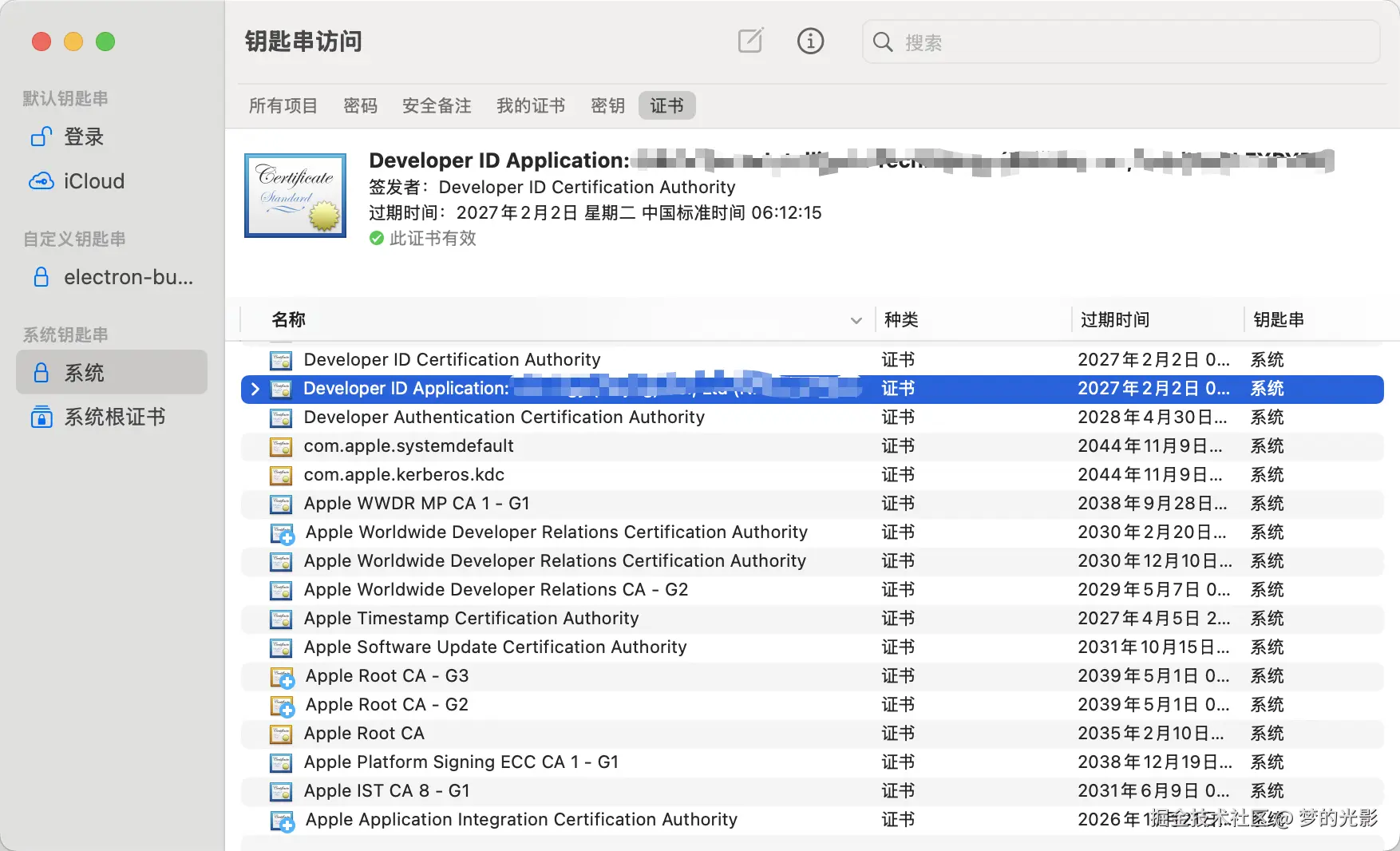Click the search magnifier icon

click(882, 42)
